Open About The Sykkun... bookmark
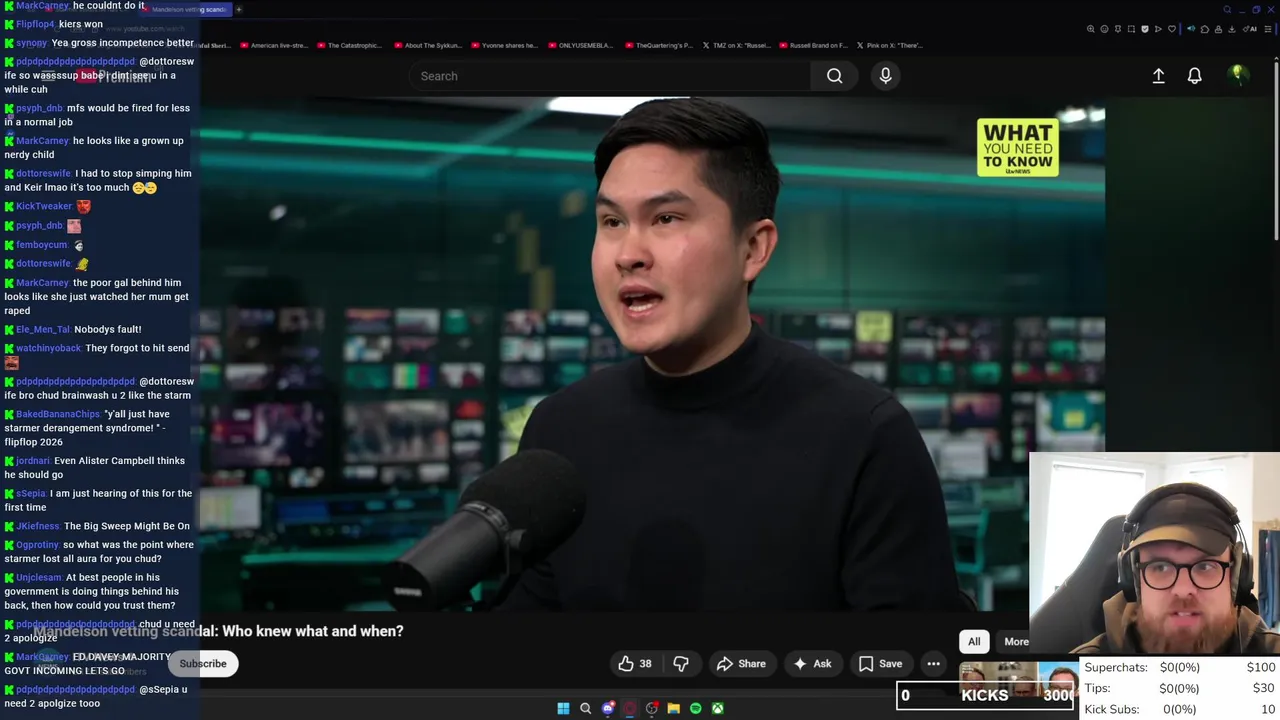 [x=428, y=45]
